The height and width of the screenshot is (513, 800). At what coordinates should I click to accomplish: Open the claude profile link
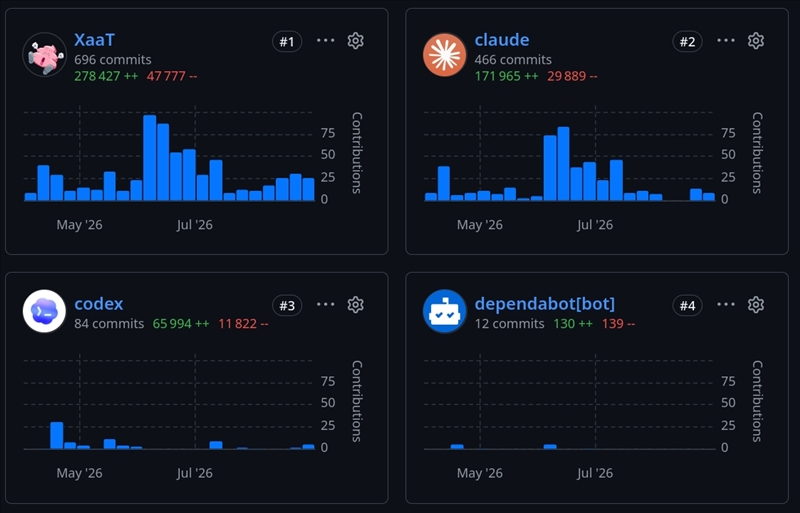click(x=502, y=40)
